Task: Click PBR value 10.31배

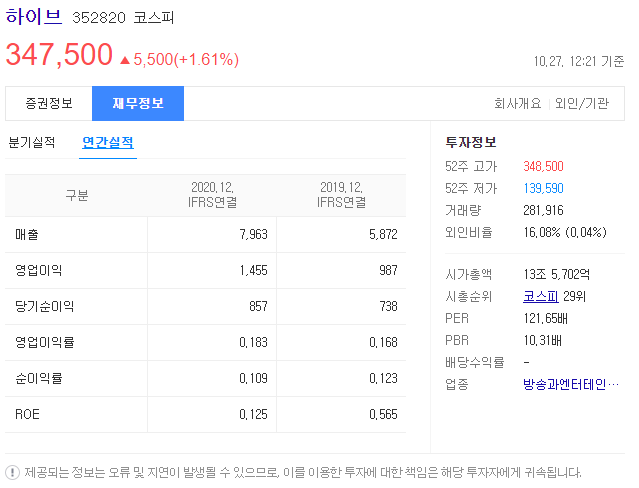Action: pos(542,340)
